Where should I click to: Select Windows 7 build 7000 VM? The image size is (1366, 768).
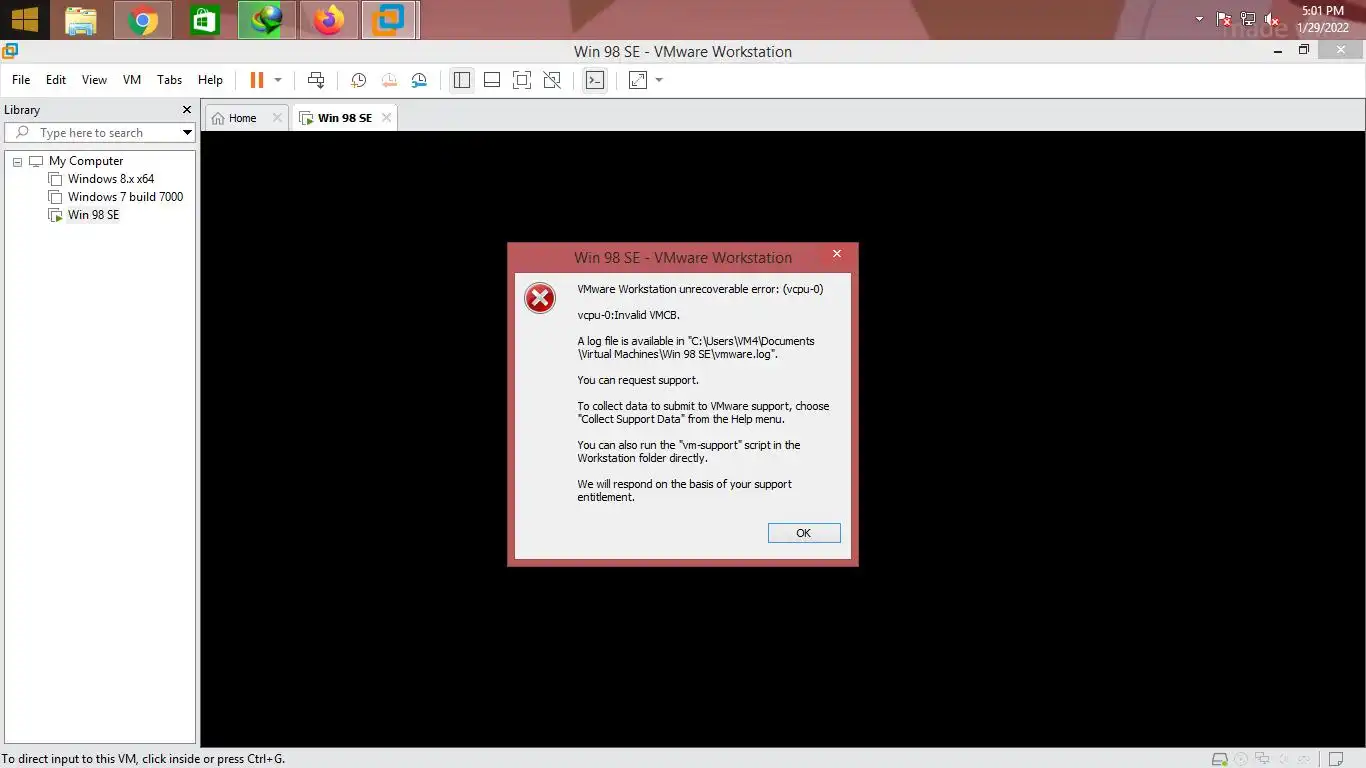125,197
